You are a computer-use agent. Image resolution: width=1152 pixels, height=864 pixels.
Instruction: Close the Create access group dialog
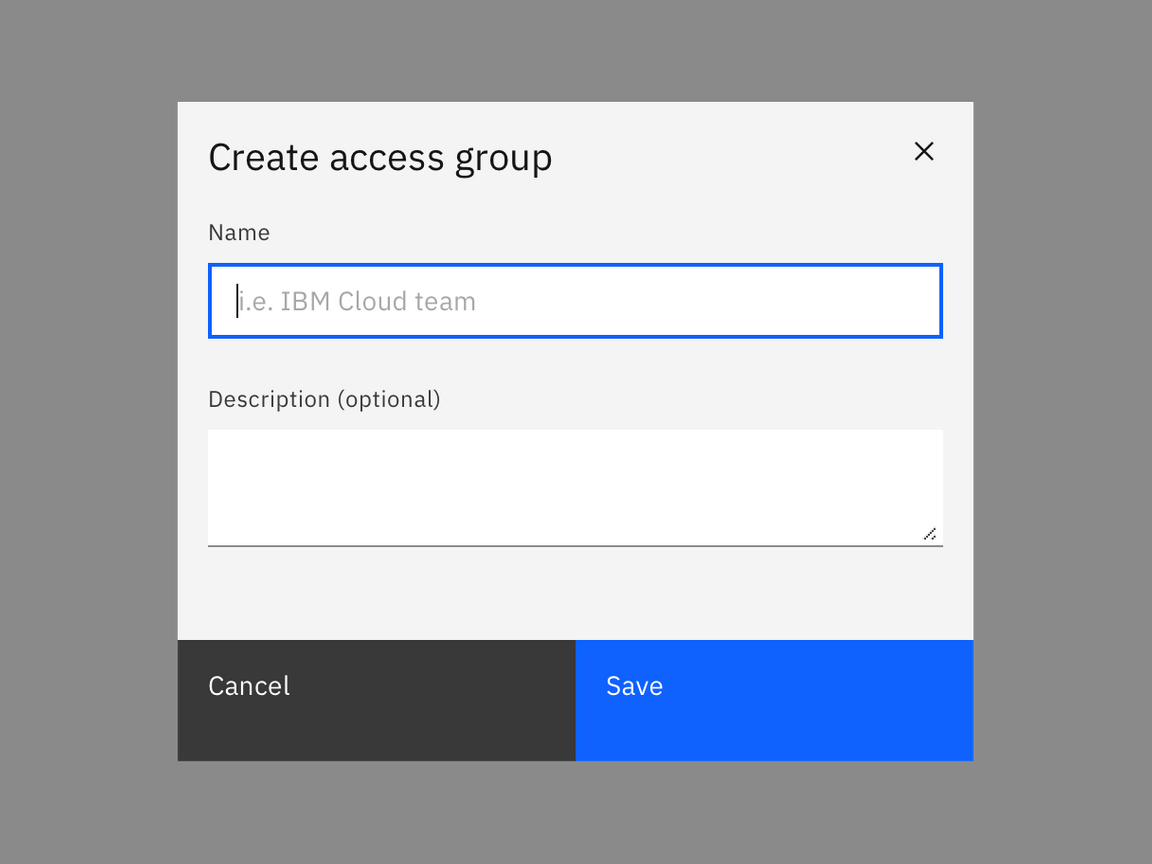pyautogui.click(x=924, y=151)
